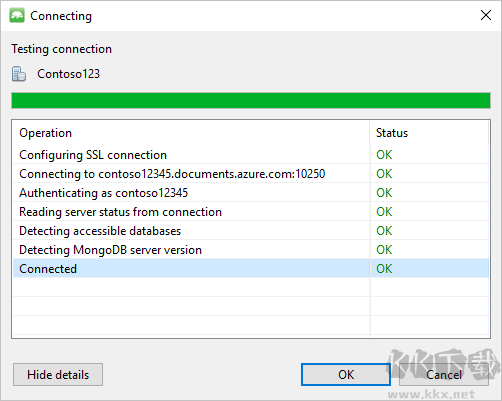Select the Authenticating as contoso12345 row
This screenshot has width=502, height=401.
251,193
